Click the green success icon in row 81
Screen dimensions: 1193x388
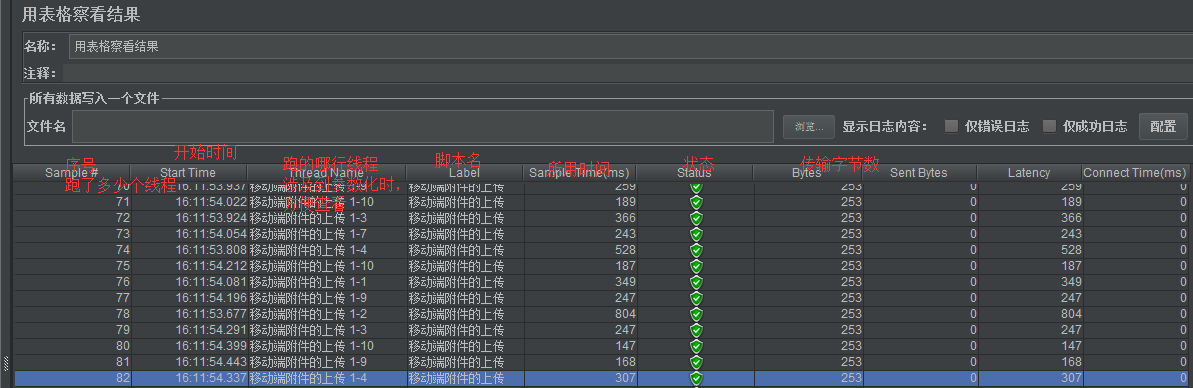(x=695, y=361)
